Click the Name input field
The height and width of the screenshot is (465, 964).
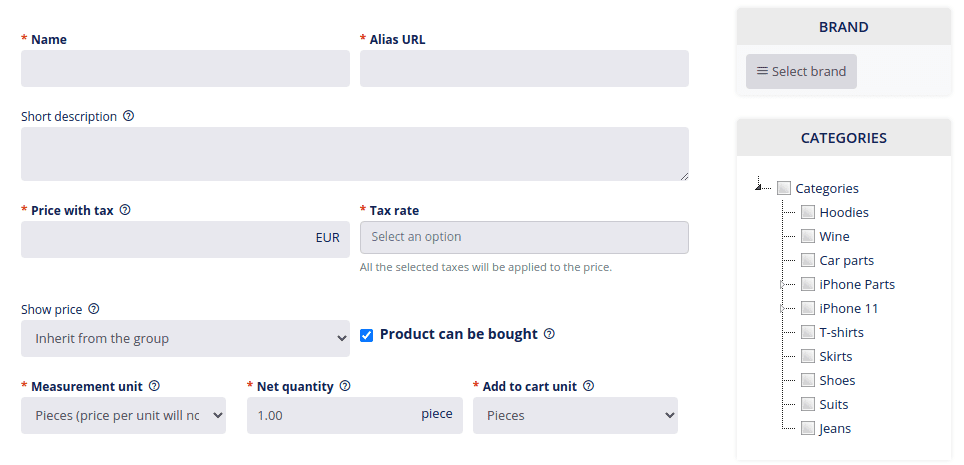click(185, 68)
